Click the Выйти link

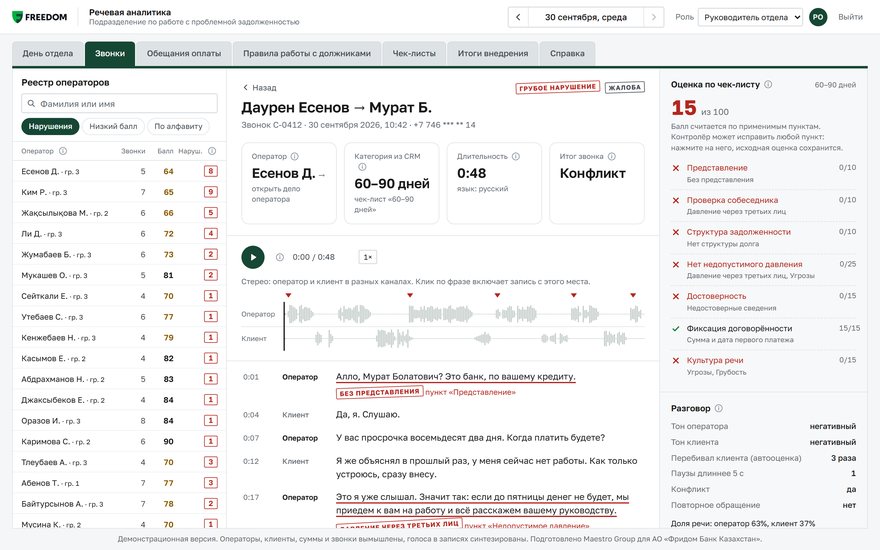850,17
